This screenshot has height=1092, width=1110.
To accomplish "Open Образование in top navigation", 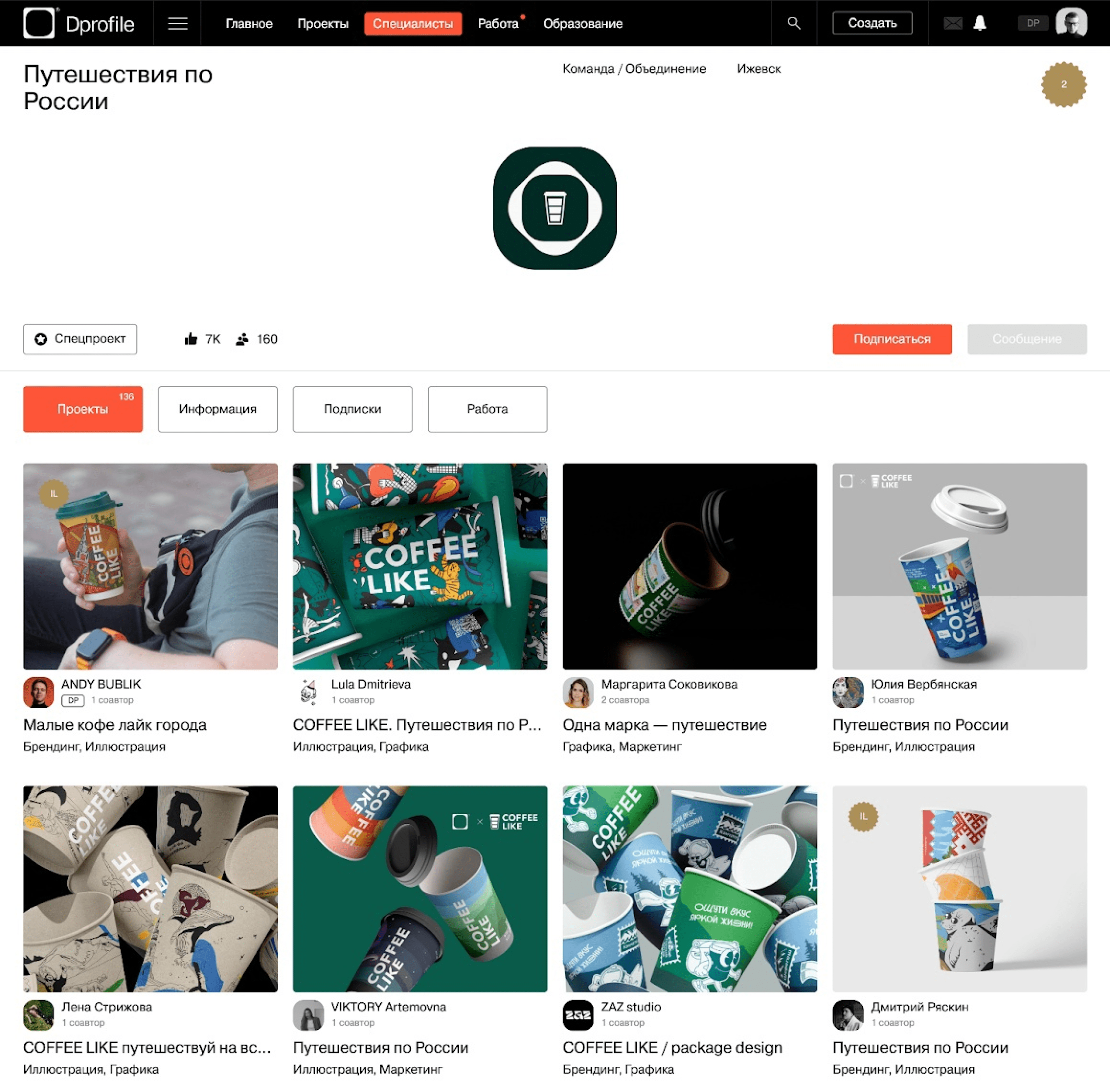I will tap(582, 23).
